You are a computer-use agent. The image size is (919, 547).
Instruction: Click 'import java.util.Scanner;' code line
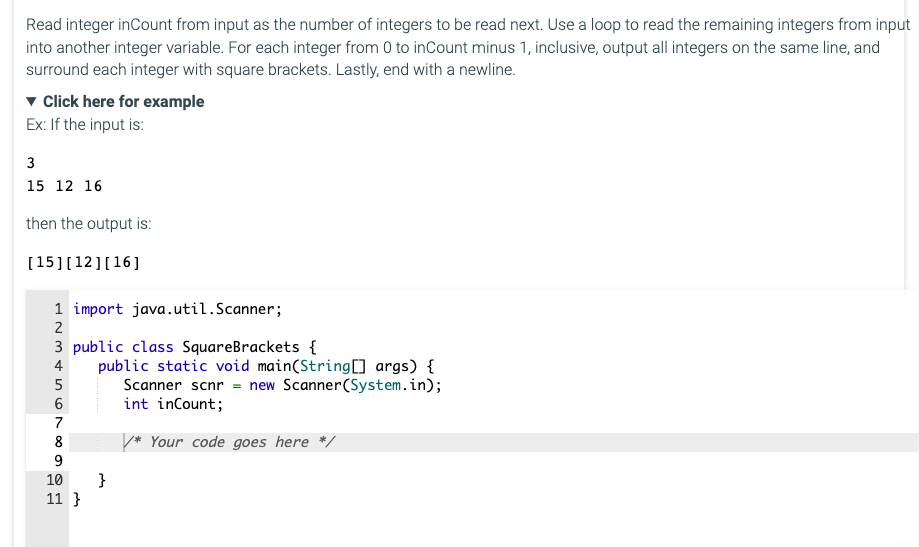tap(178, 309)
